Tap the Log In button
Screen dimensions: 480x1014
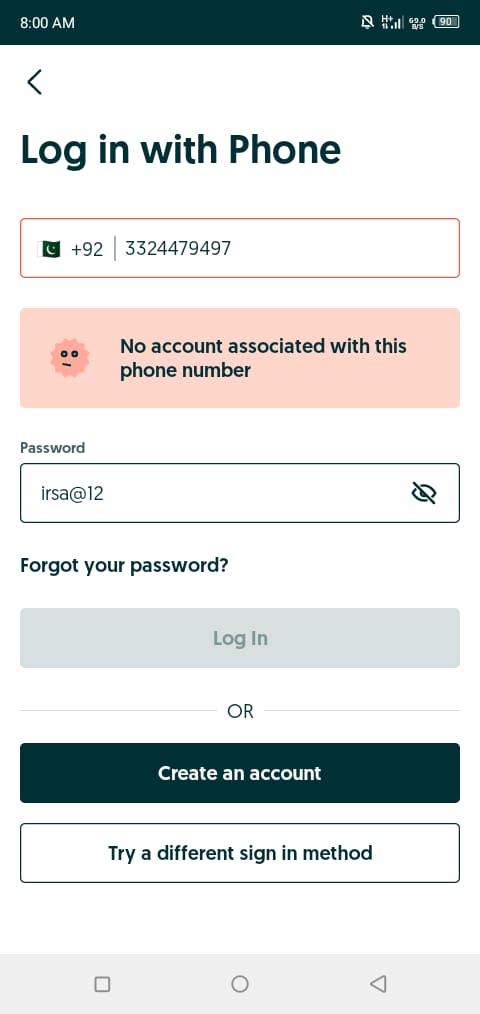[240, 638]
